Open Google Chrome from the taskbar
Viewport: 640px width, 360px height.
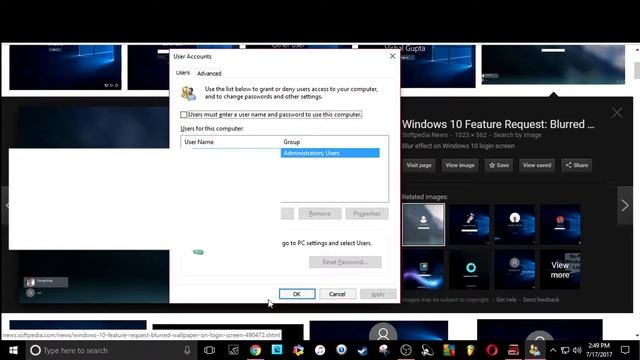(256, 350)
